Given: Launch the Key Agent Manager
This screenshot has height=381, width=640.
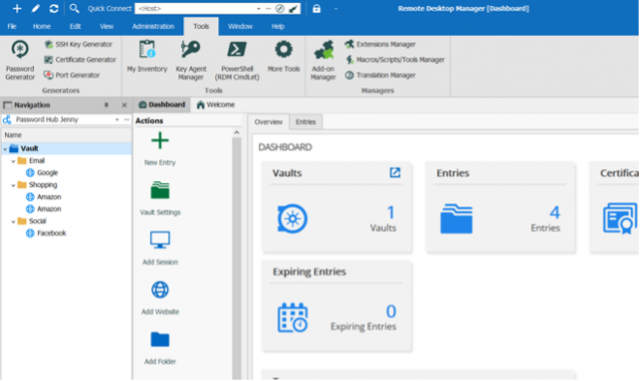Looking at the screenshot, I should (191, 60).
